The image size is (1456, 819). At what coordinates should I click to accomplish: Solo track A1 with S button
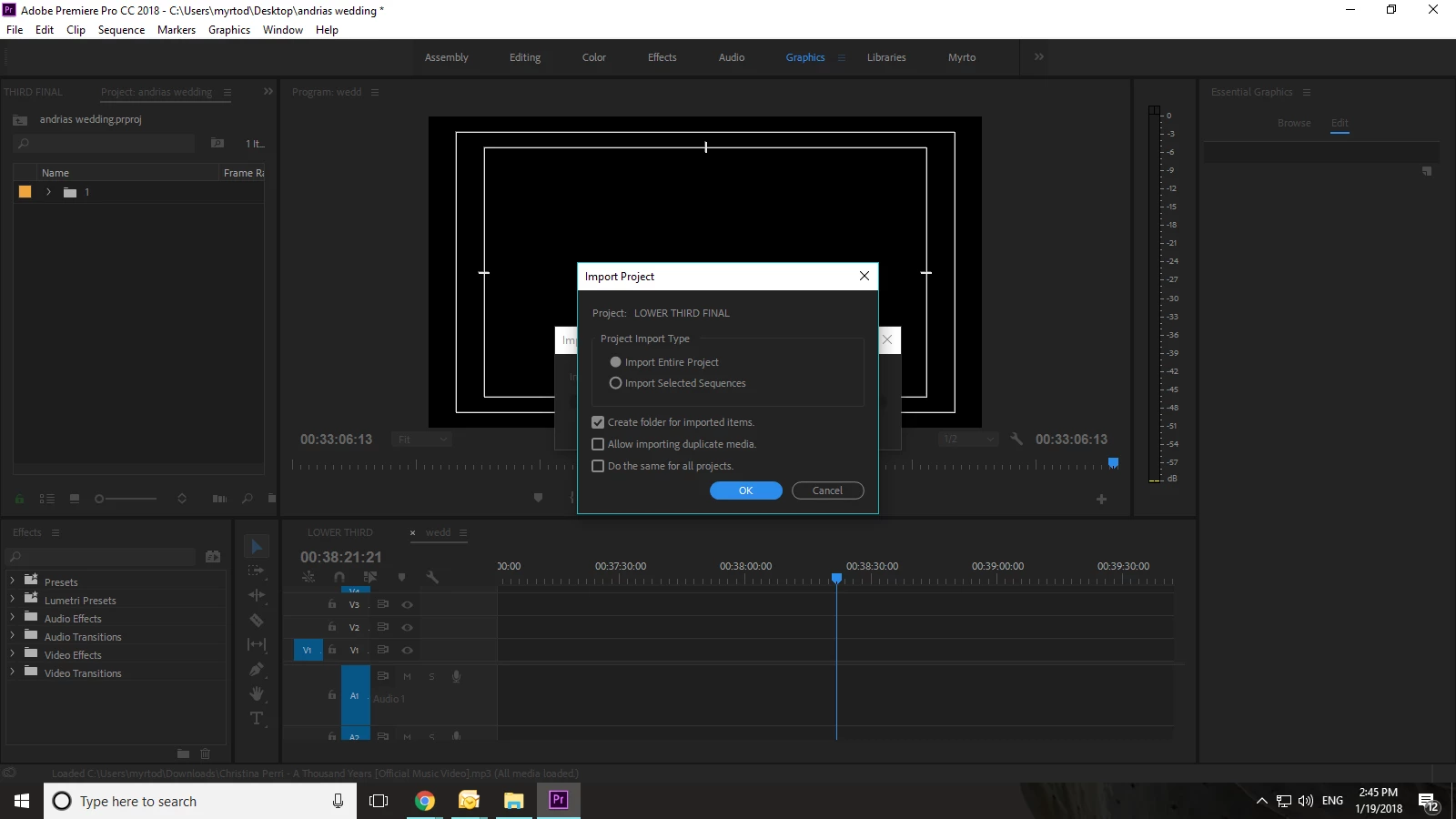coord(431,676)
